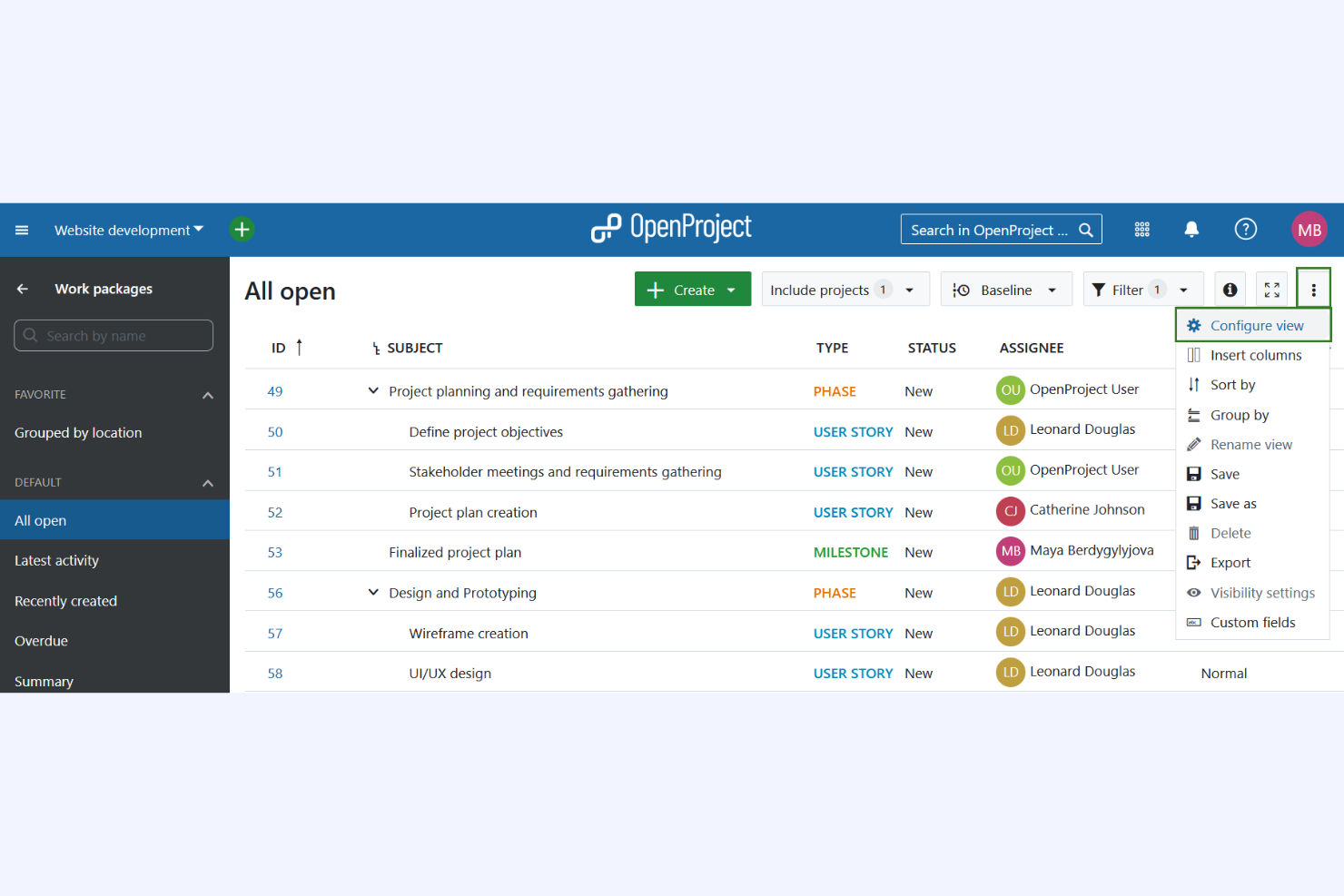Open the modules grid icon

pos(1142,230)
